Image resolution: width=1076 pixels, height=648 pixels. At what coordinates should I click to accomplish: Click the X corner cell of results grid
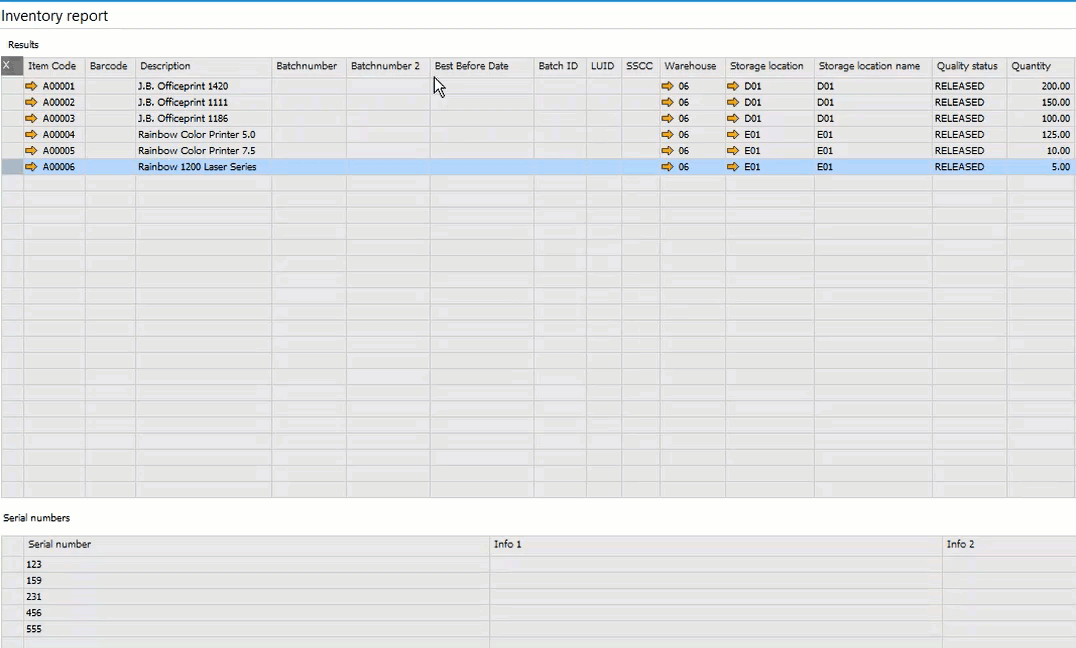[x=11, y=66]
